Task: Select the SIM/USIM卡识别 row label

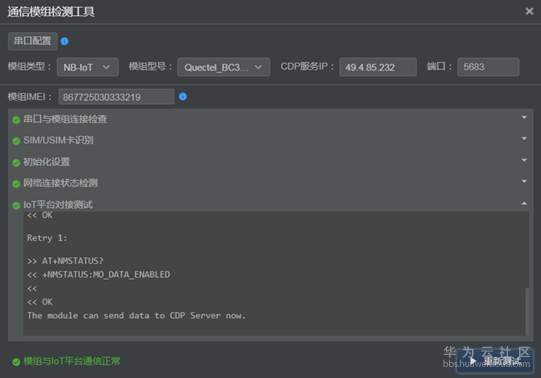Action: point(58,140)
